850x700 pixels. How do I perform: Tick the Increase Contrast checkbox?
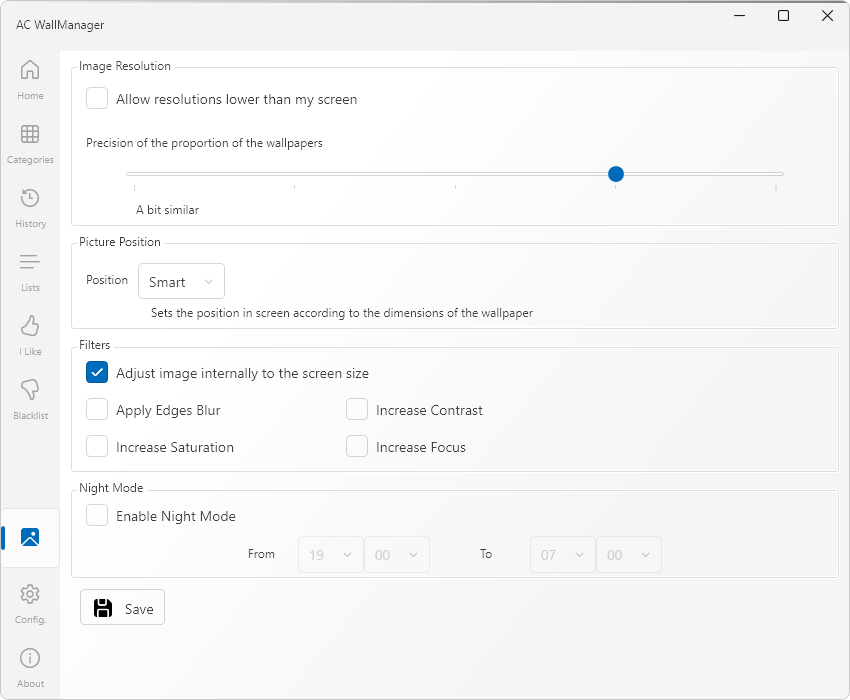[357, 410]
